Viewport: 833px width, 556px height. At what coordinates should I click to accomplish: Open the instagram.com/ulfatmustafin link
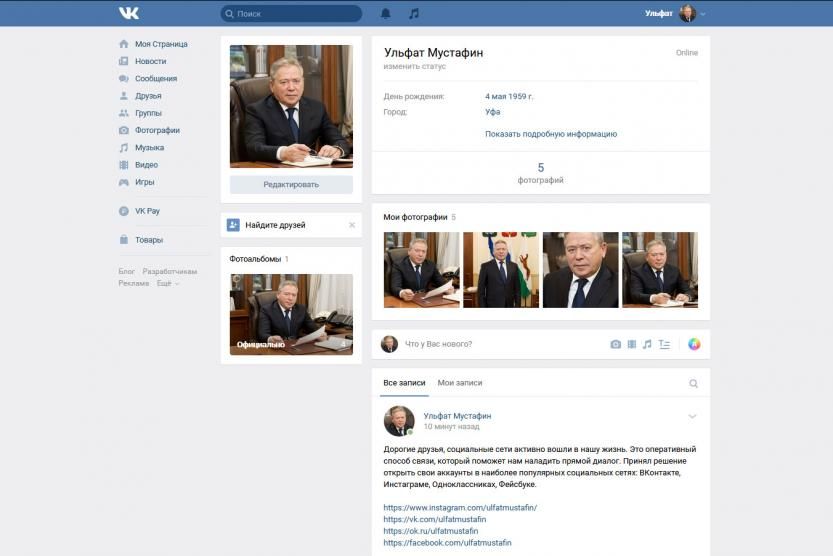460,508
